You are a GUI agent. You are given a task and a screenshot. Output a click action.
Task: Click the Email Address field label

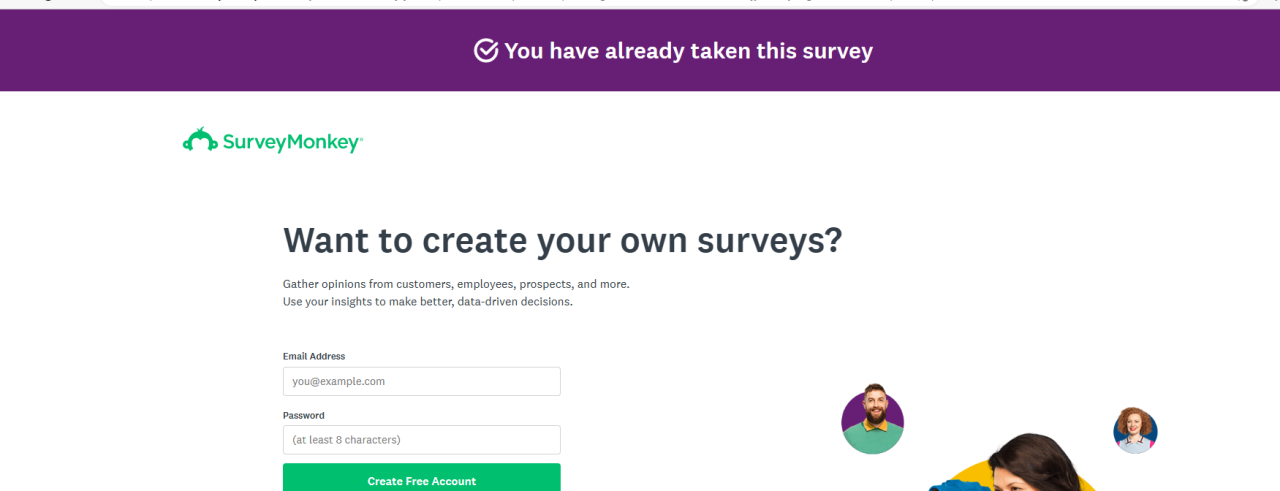pyautogui.click(x=314, y=356)
